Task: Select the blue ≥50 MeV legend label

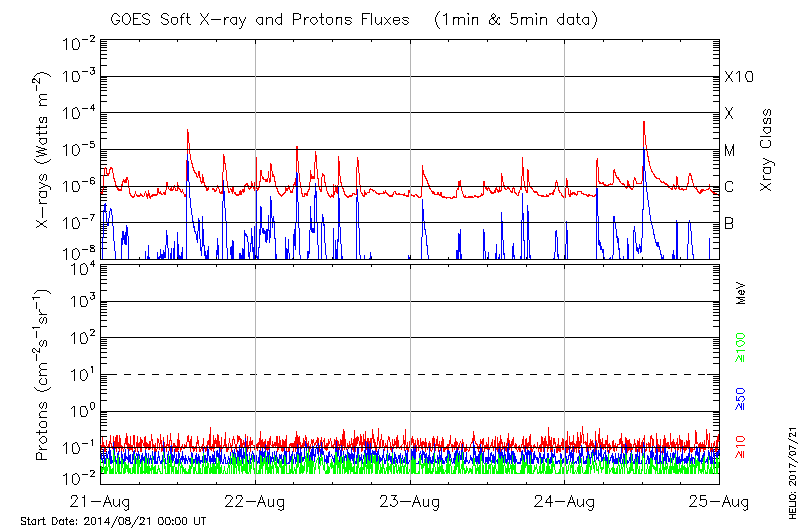Action: (742, 398)
